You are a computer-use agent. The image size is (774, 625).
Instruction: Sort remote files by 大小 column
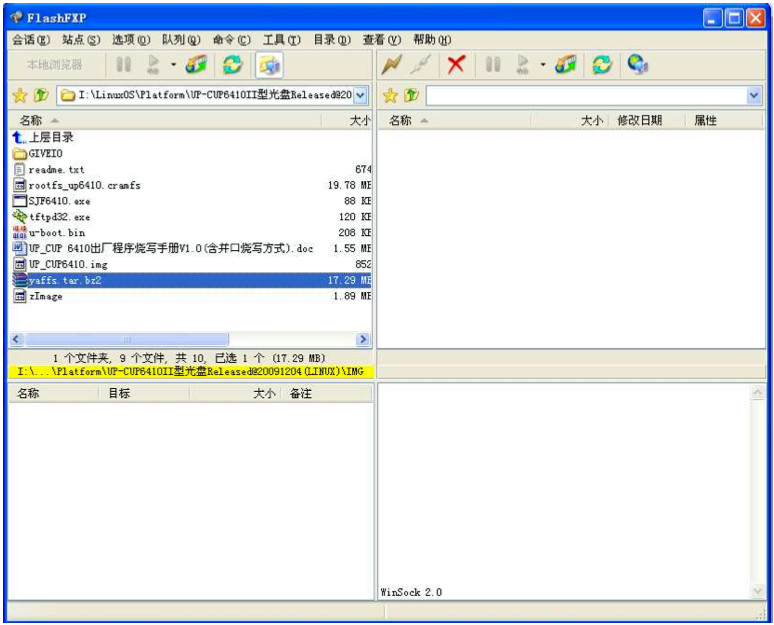click(569, 120)
